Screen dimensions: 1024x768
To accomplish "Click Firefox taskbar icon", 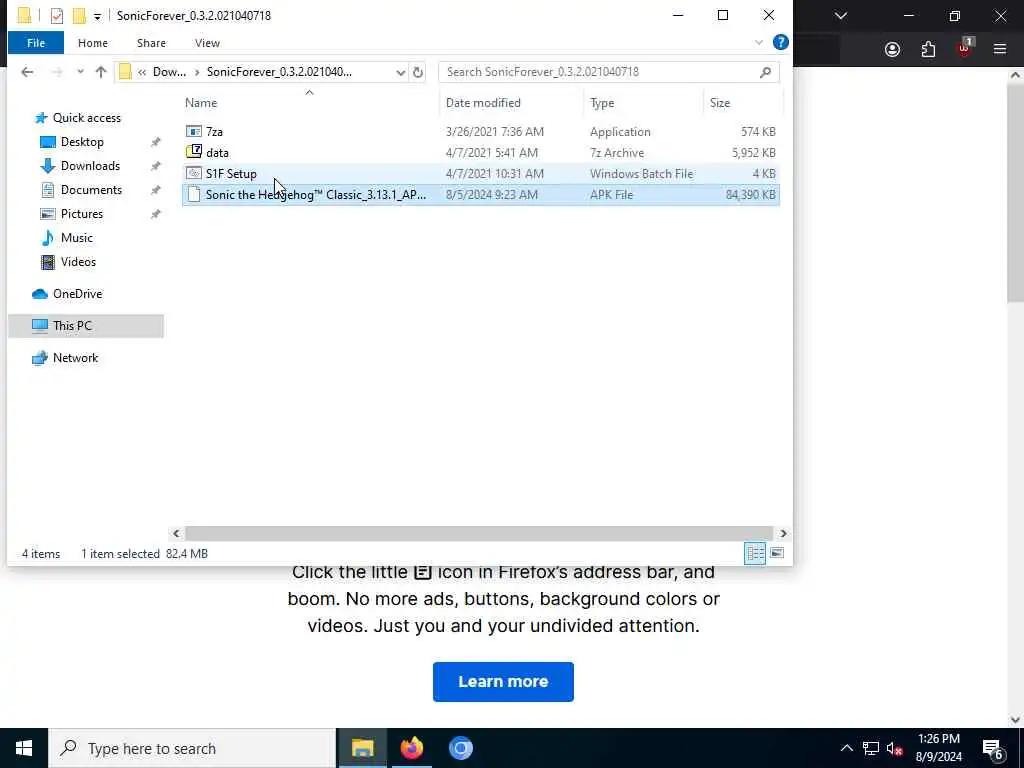I will pos(411,748).
